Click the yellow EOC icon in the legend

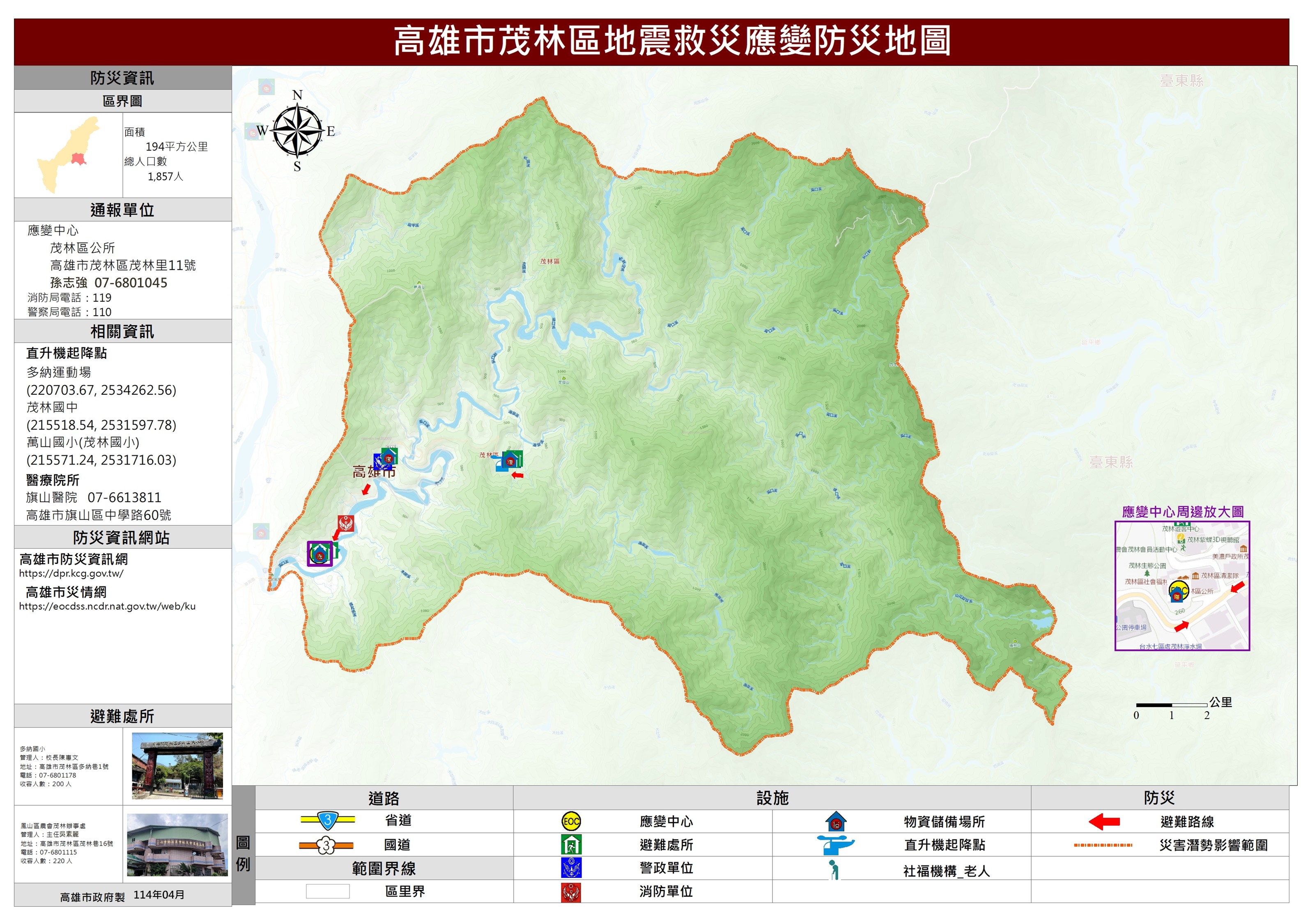pyautogui.click(x=571, y=821)
